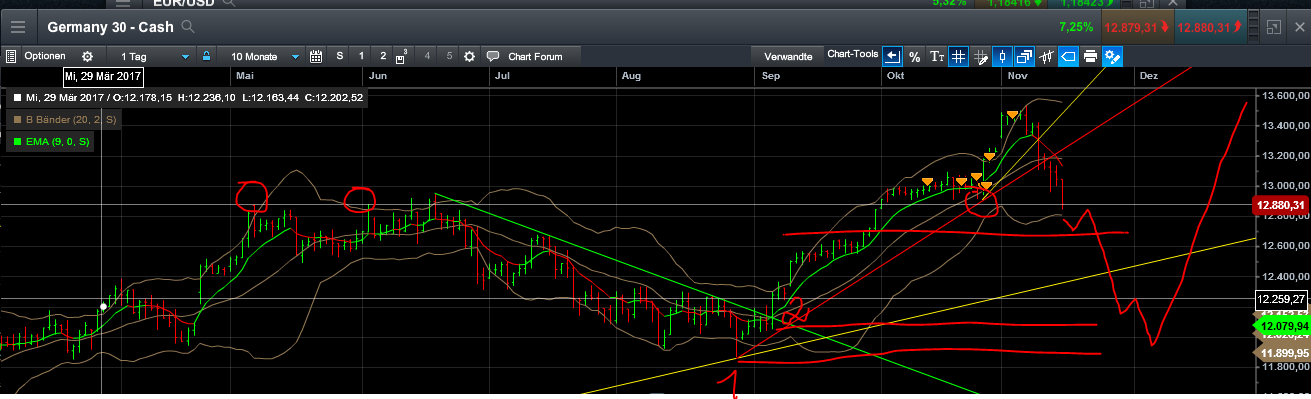Switch to the Verwandte tab
1311x399 pixels.
tap(788, 56)
